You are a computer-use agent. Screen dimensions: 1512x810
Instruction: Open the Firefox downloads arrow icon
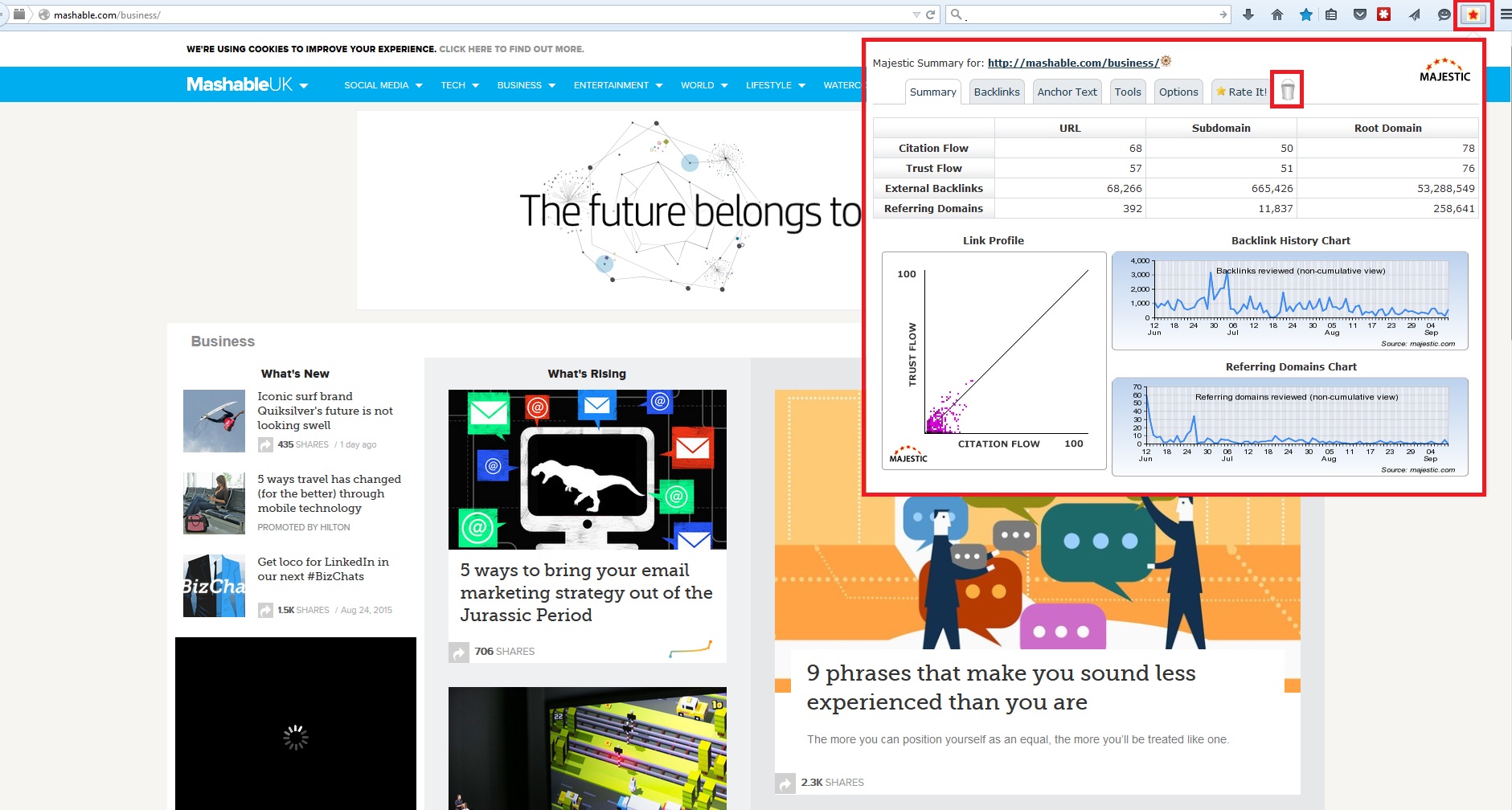[1248, 14]
